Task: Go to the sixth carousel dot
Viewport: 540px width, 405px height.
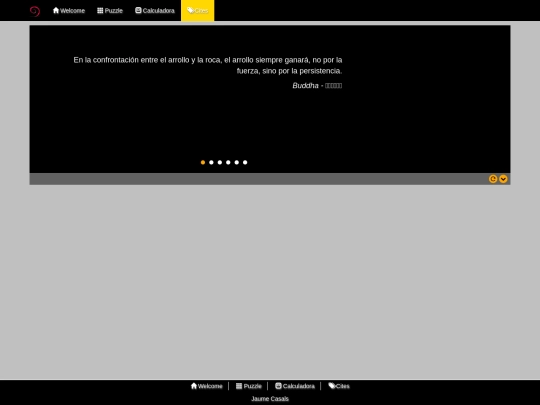Action: coord(245,163)
